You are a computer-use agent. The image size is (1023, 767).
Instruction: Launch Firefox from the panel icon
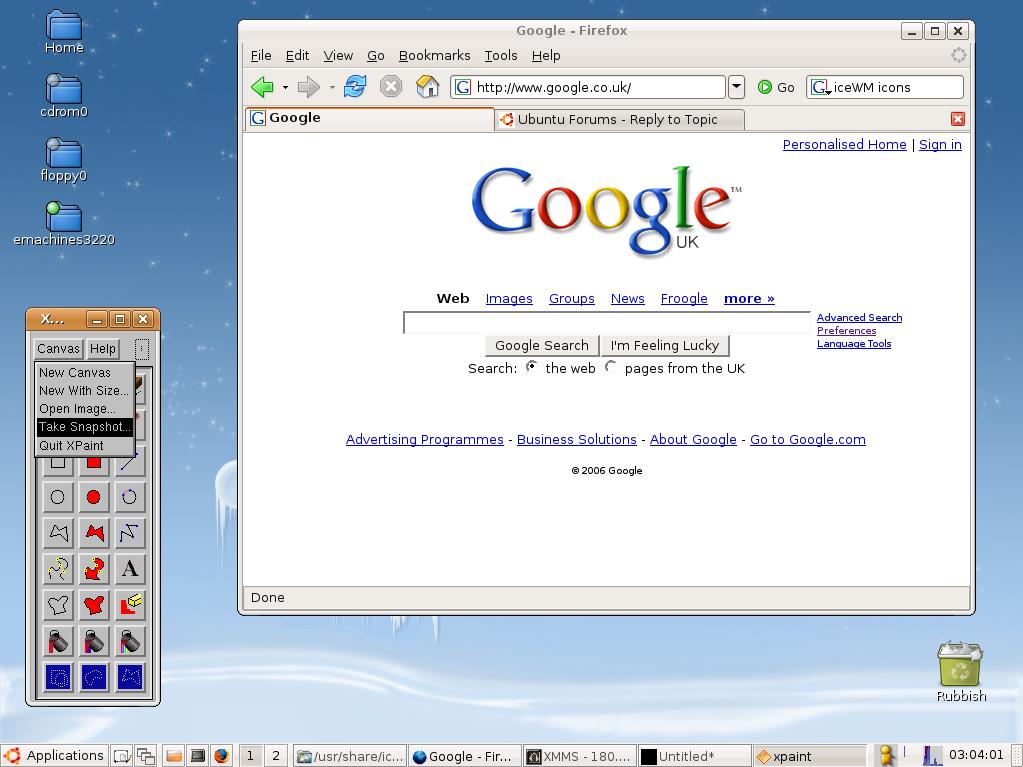coord(222,756)
